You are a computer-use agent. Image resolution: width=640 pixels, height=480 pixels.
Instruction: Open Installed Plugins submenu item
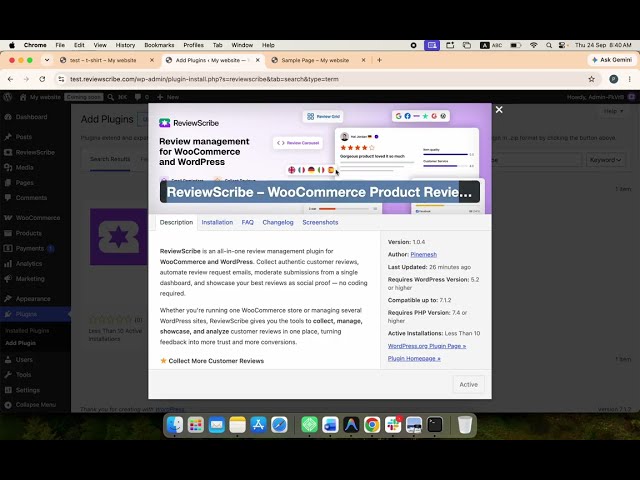click(x=27, y=331)
